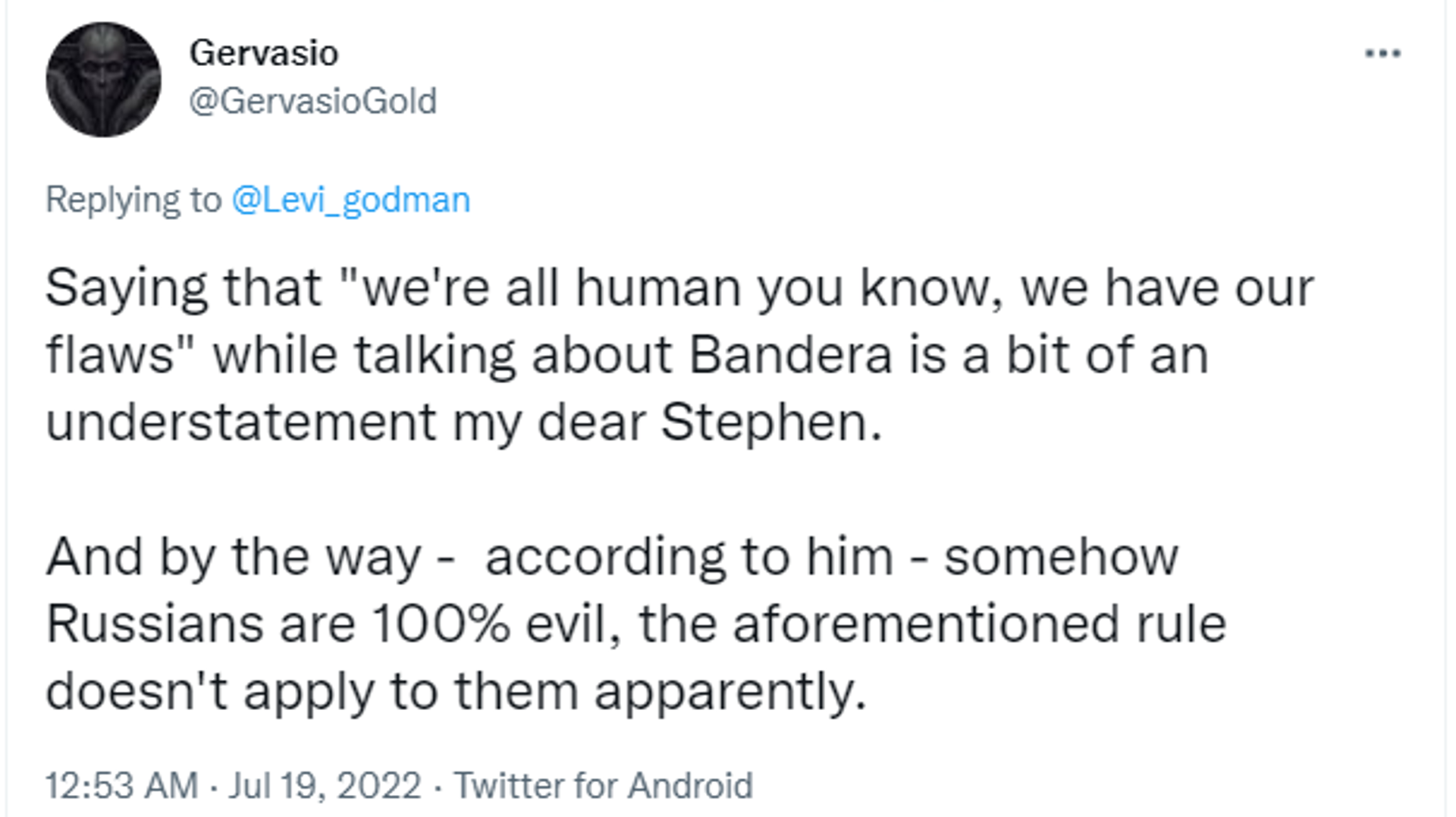Open the @Levi_godman mention link
The width and height of the screenshot is (1456, 817).
click(350, 200)
